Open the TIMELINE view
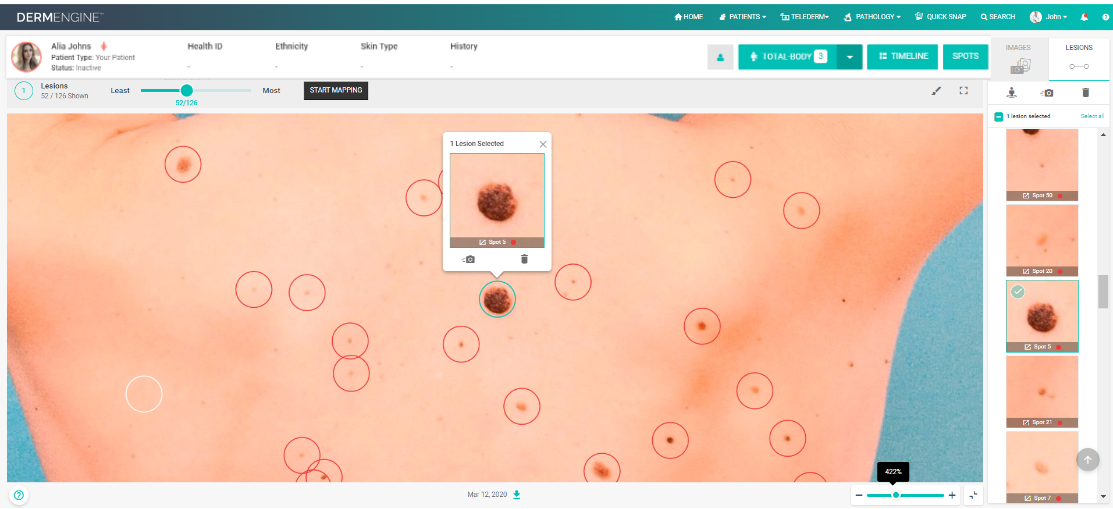The height and width of the screenshot is (509, 1113). tap(902, 57)
